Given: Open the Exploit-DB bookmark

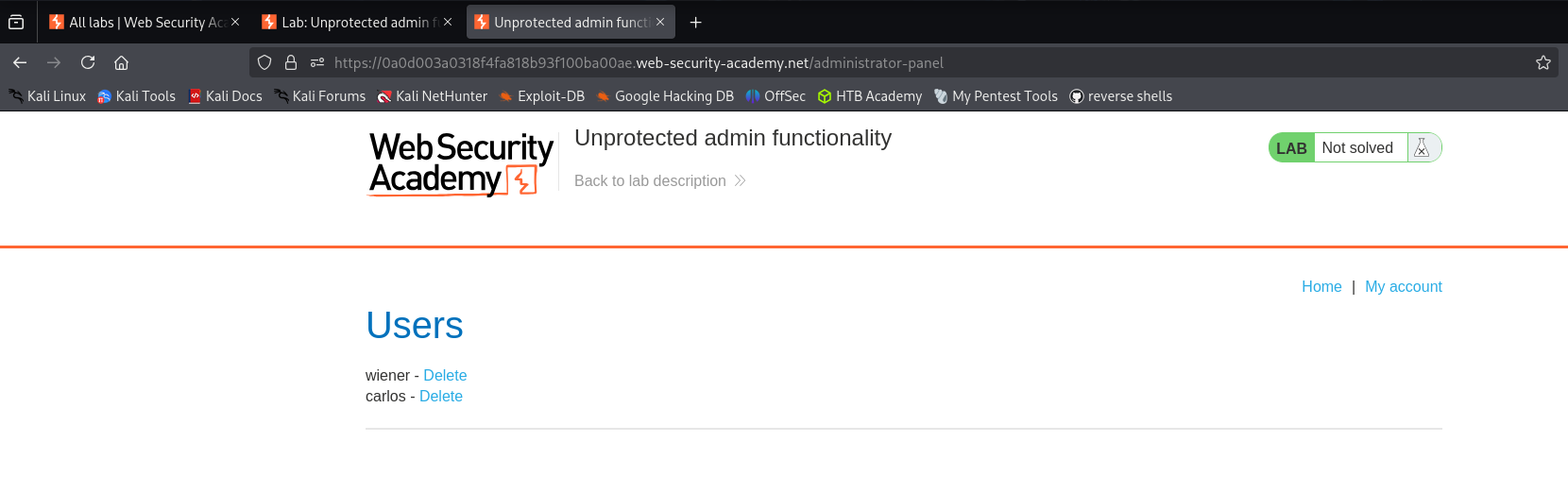Looking at the screenshot, I should 541,96.
